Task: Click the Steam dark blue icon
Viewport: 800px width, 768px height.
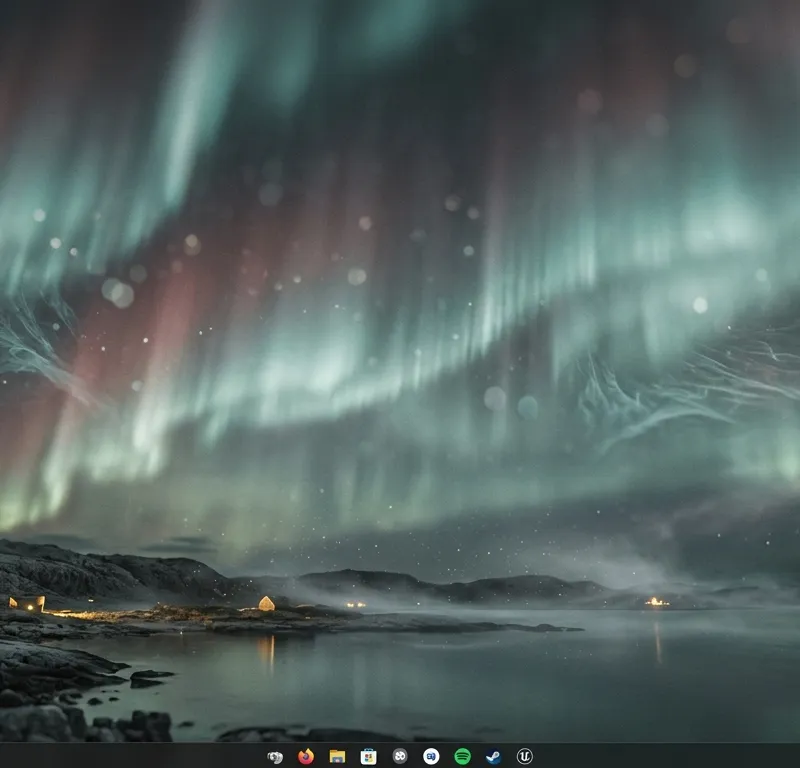Action: (x=492, y=755)
